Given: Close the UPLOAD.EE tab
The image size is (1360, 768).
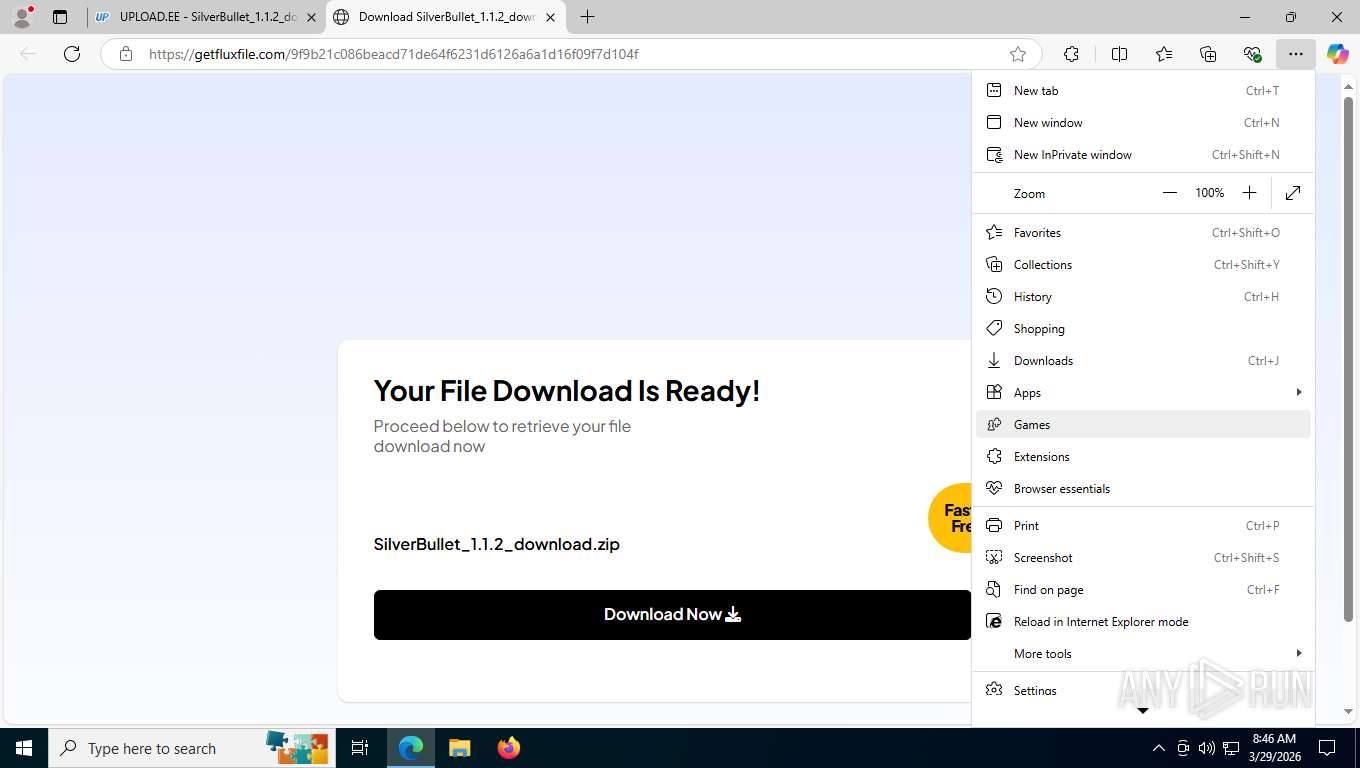Looking at the screenshot, I should pyautogui.click(x=311, y=17).
